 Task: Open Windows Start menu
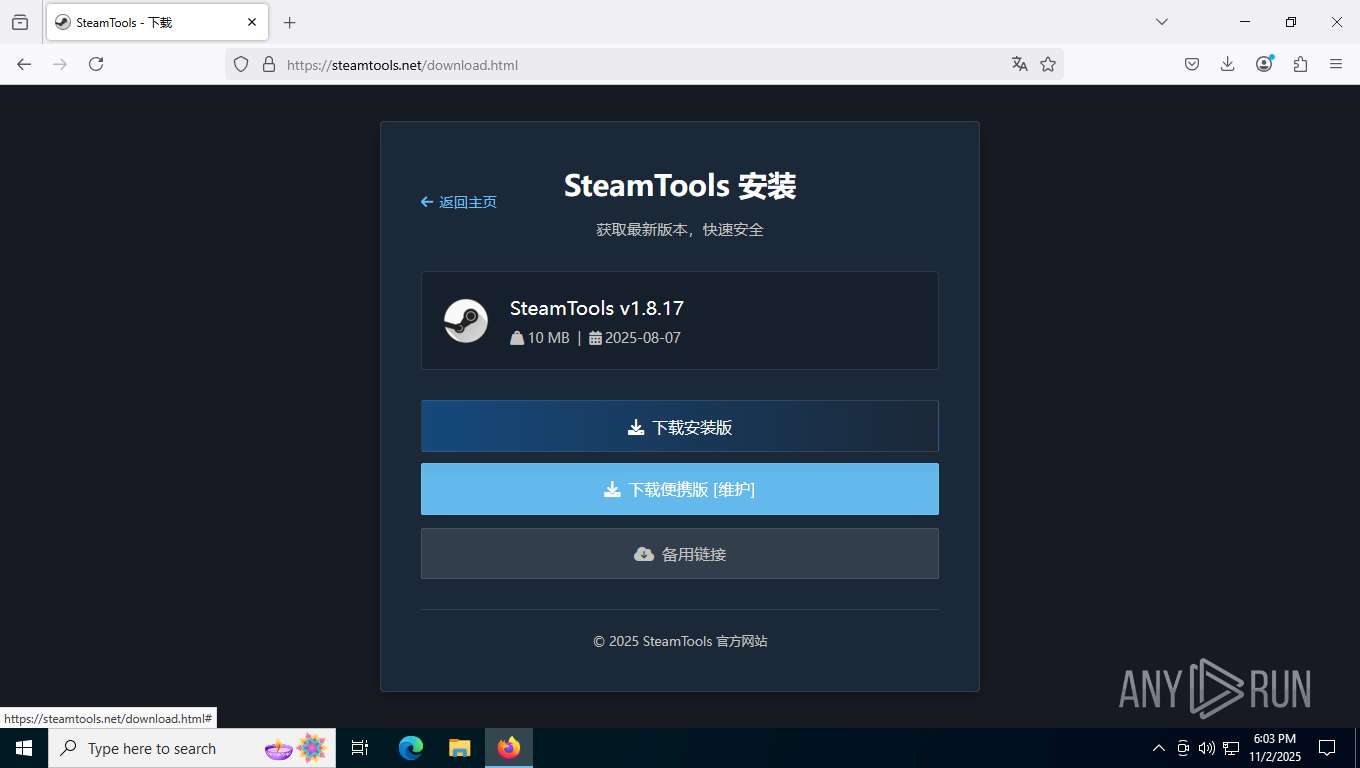(x=24, y=748)
